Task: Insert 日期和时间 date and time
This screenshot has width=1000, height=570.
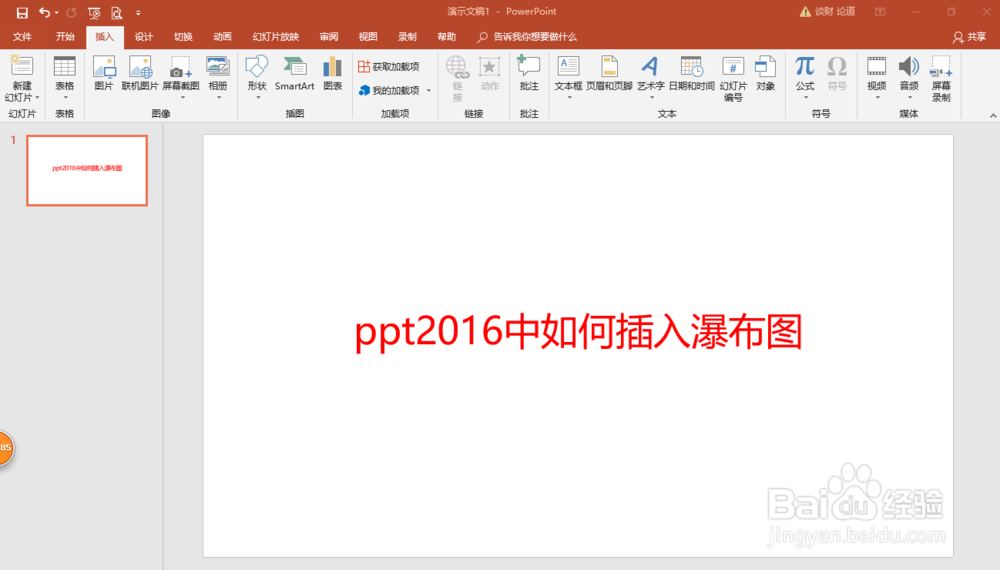Action: tap(691, 73)
